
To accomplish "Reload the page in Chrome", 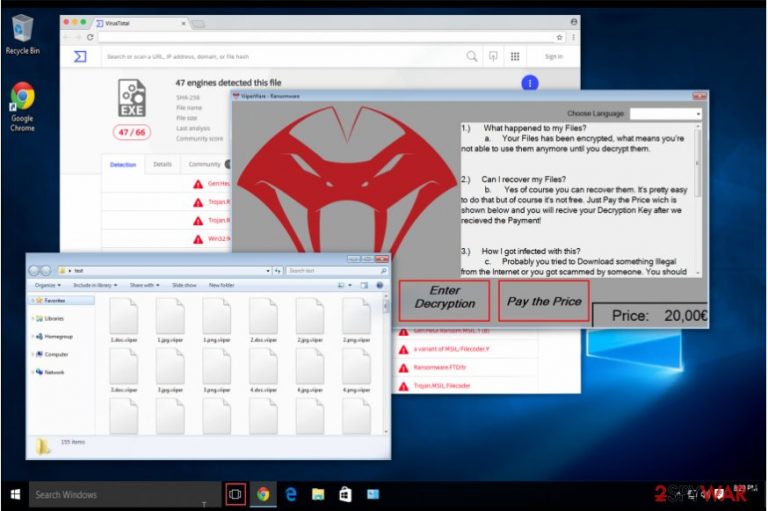I will coord(90,37).
